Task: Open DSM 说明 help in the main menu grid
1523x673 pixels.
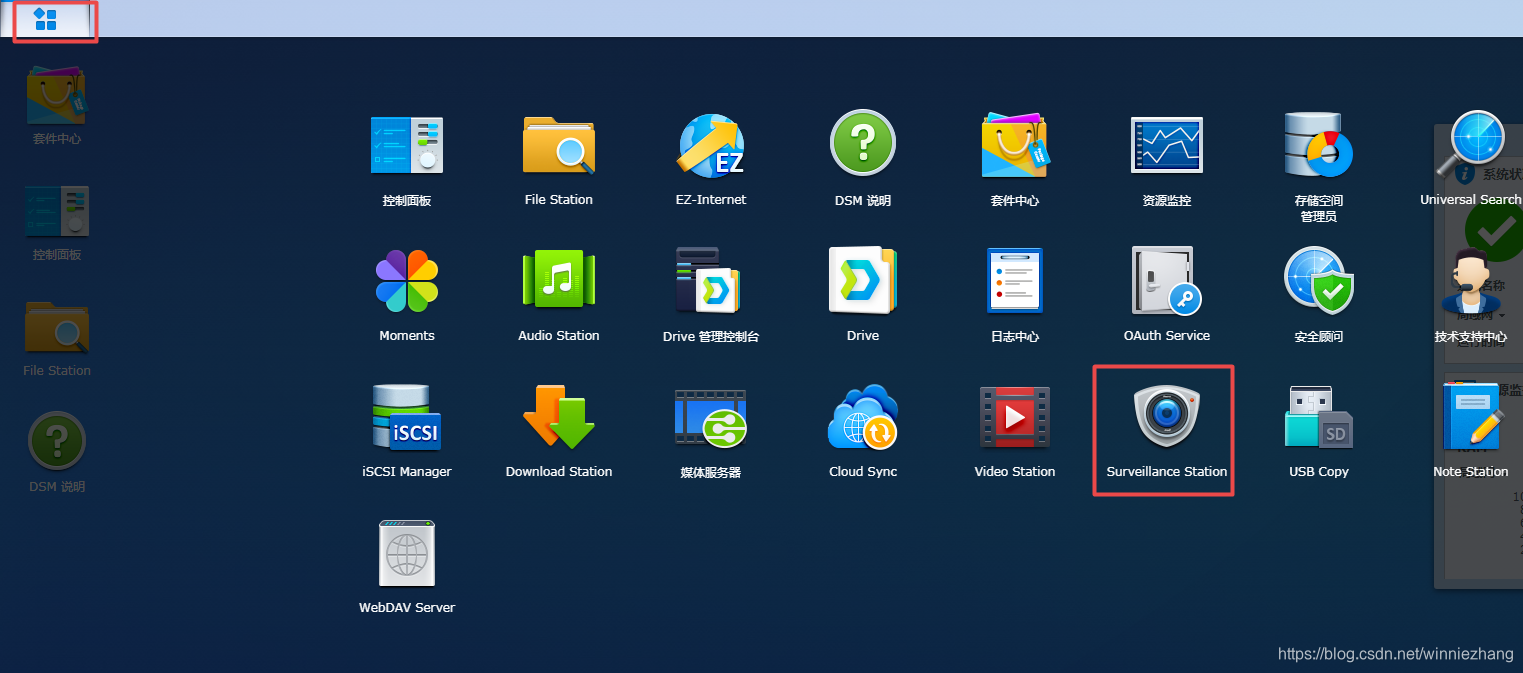Action: coord(863,143)
